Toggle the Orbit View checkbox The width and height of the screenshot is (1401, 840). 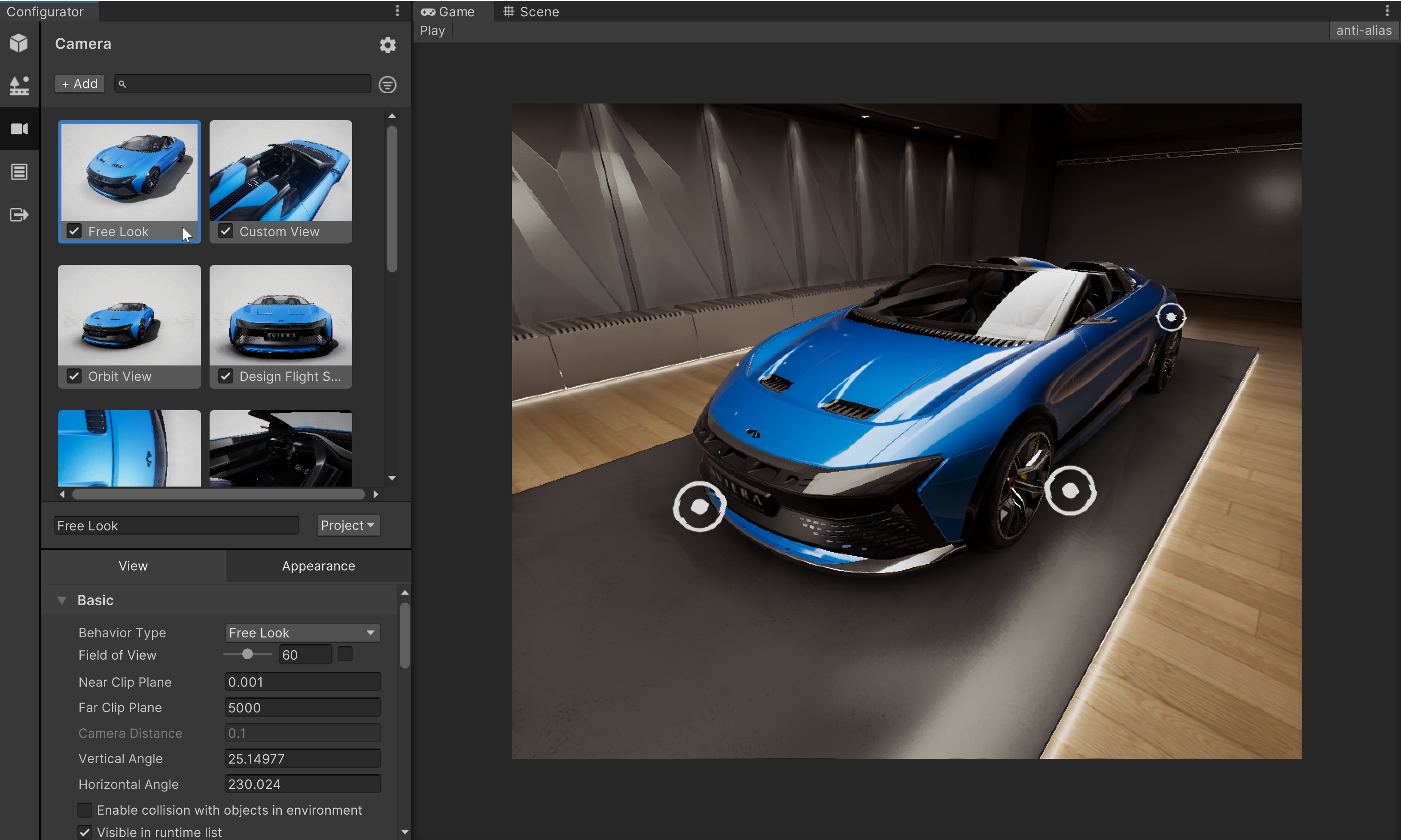click(x=74, y=376)
